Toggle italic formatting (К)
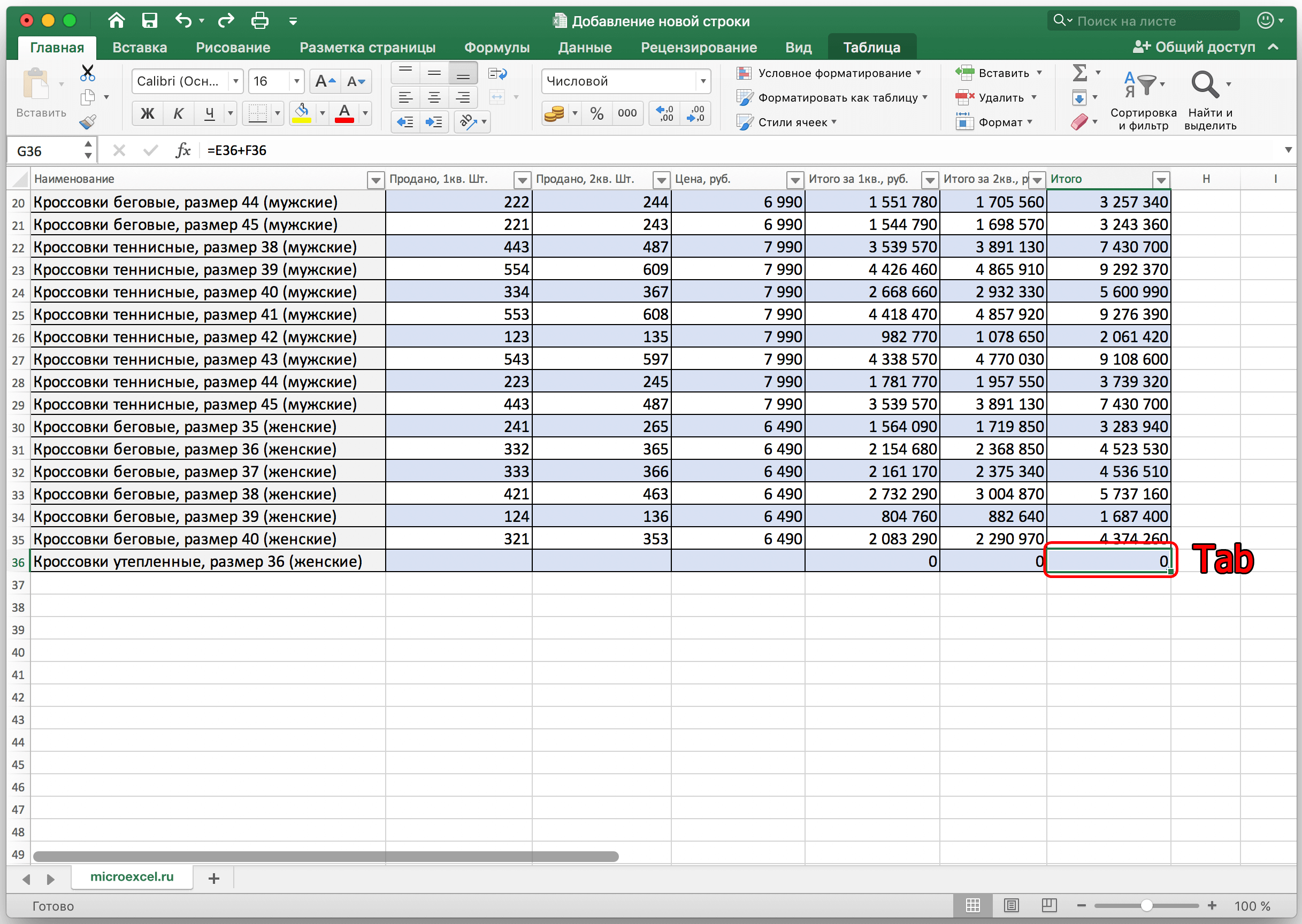The height and width of the screenshot is (924, 1302). coord(178,113)
